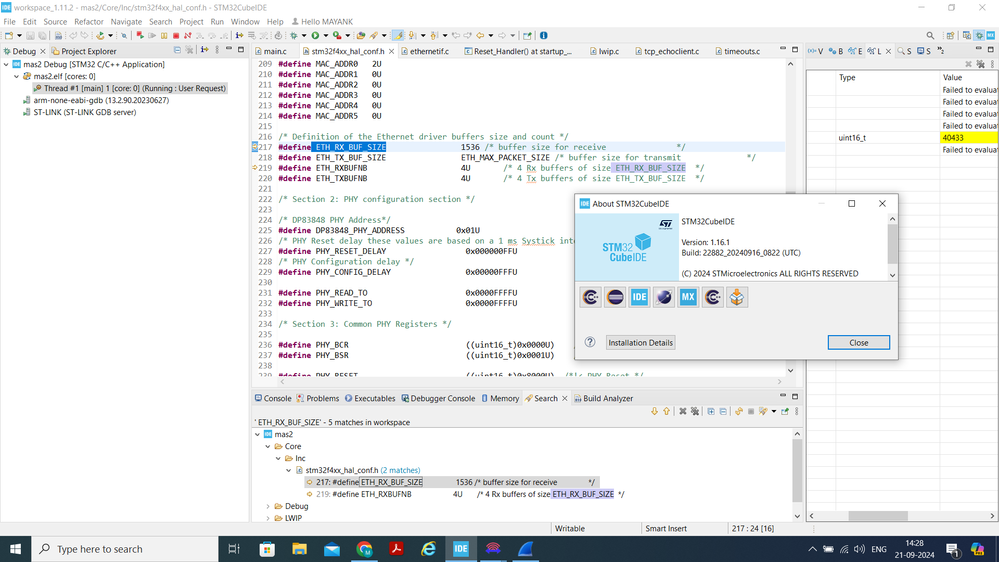Click the MX plugin icon in About dialog

[688, 297]
